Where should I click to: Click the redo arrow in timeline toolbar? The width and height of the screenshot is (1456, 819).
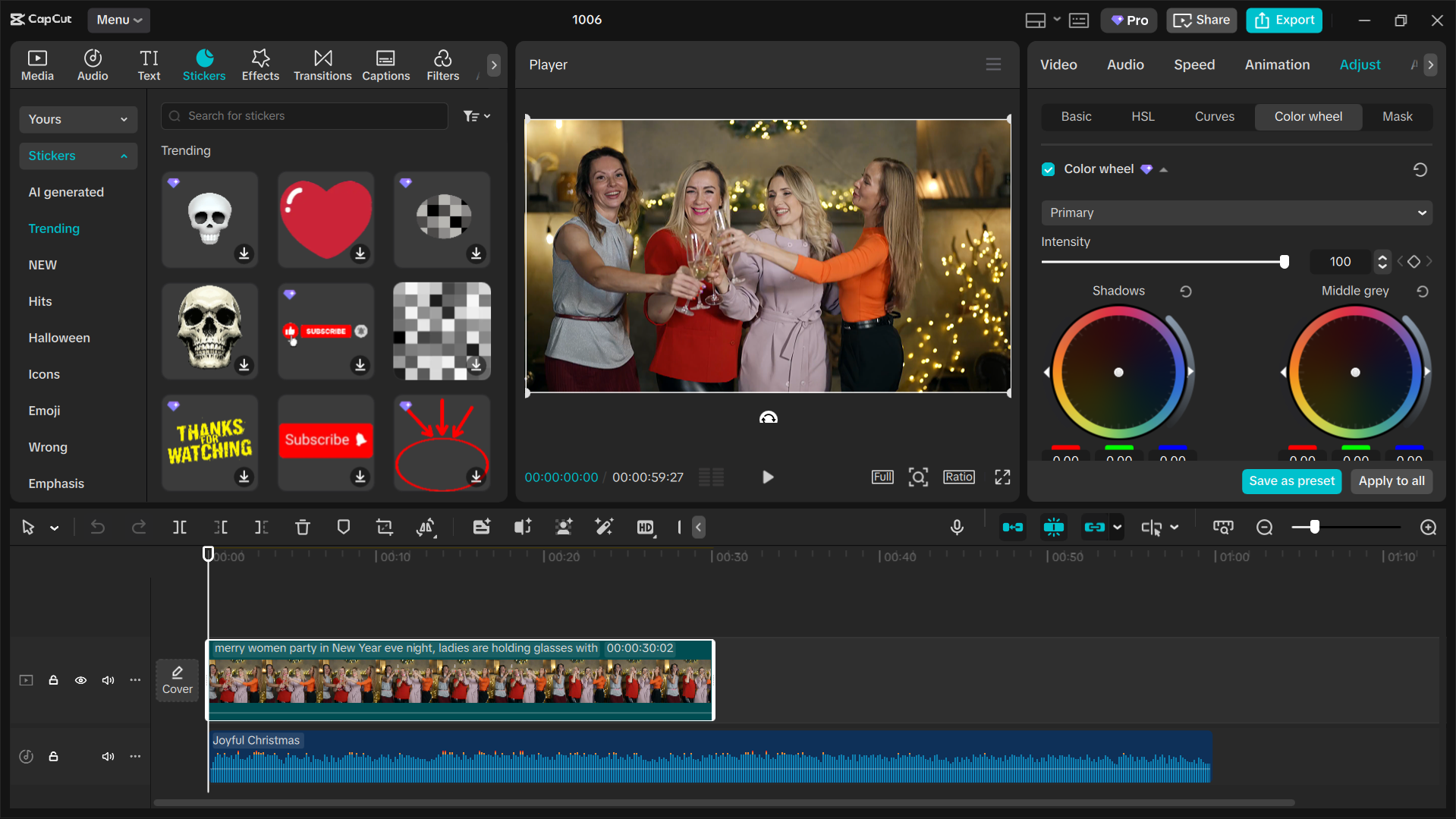[x=139, y=527]
